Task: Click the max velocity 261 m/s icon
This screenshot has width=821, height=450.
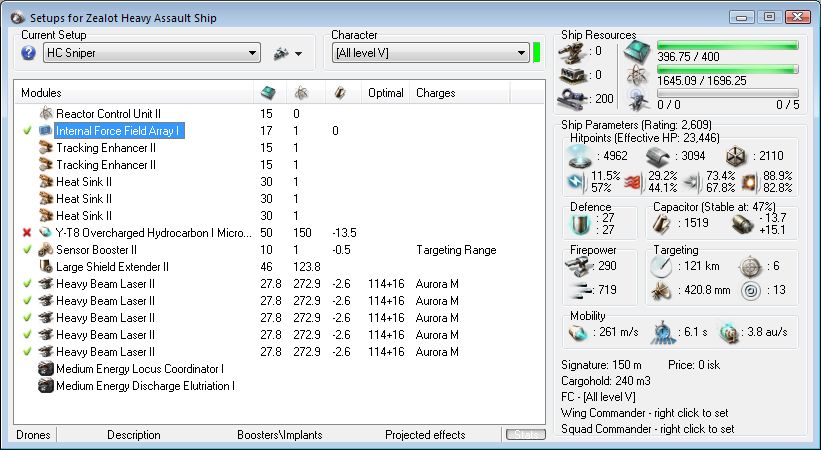Action: [x=578, y=333]
